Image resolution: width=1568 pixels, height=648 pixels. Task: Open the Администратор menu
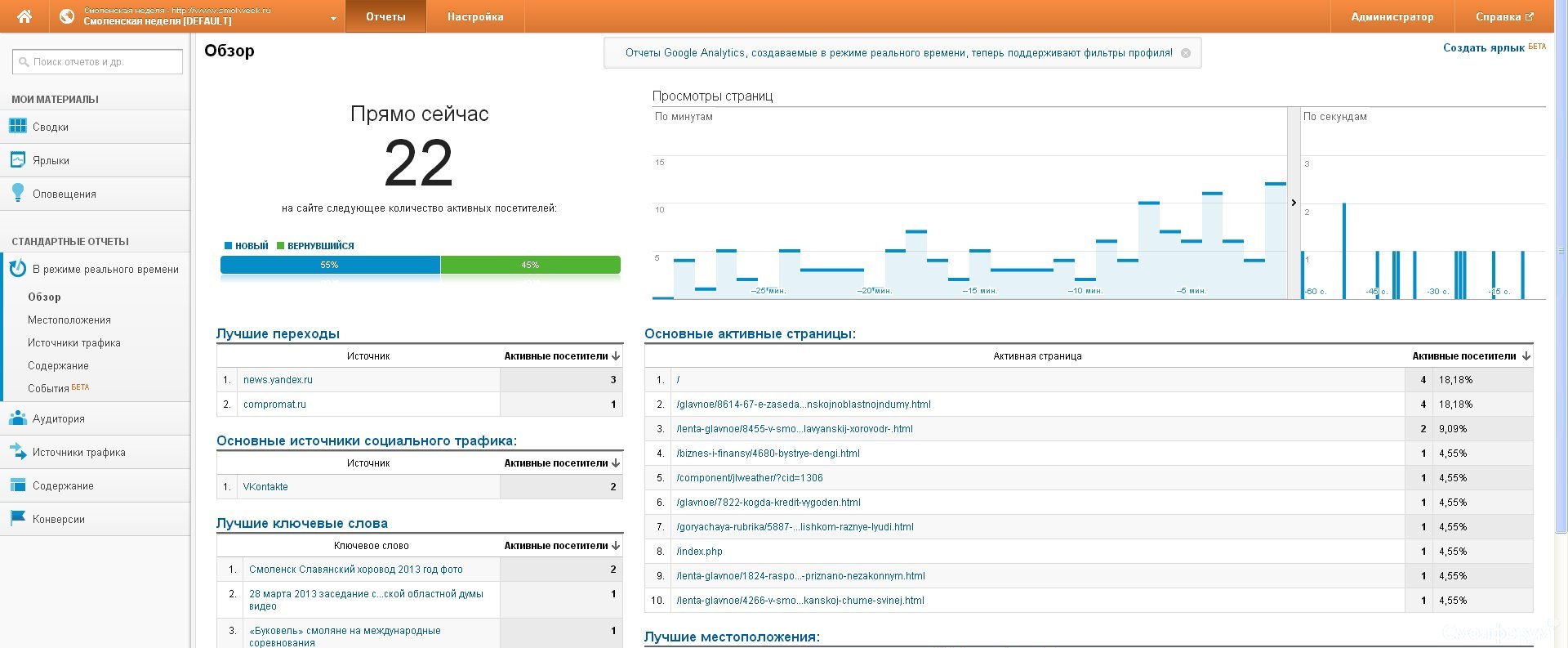click(1392, 16)
